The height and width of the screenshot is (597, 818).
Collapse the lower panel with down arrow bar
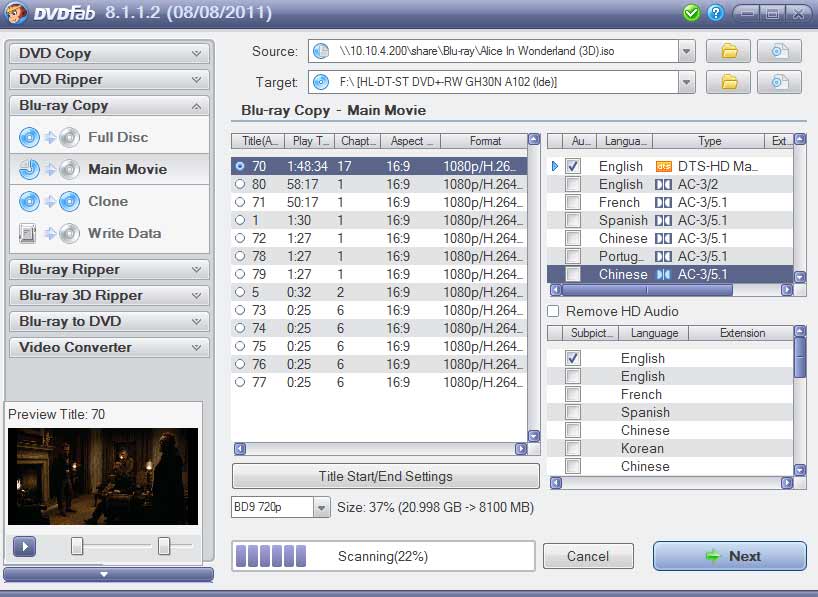tap(109, 575)
